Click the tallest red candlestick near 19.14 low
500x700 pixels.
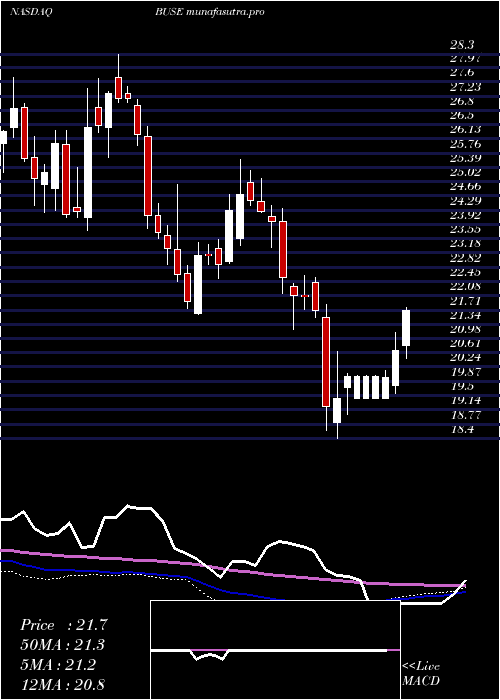point(326,362)
